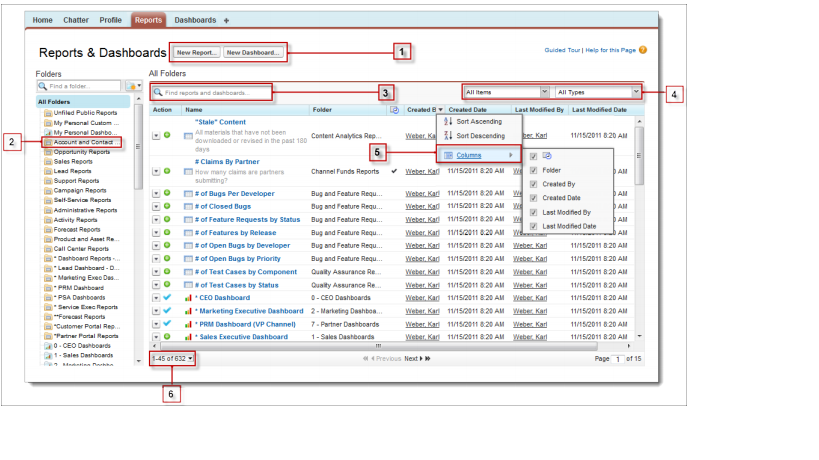The image size is (819, 460).
Task: Open the Dashboards tab
Action: (195, 20)
